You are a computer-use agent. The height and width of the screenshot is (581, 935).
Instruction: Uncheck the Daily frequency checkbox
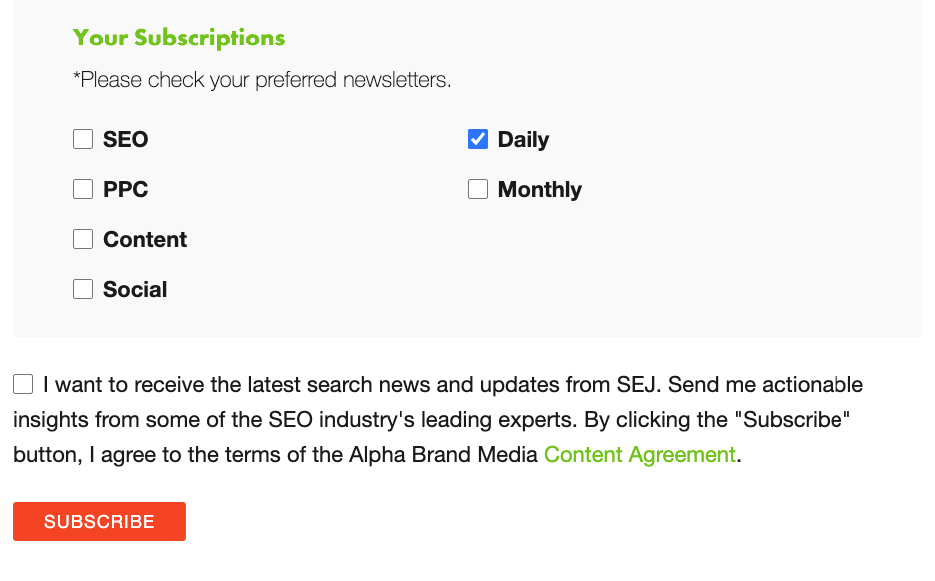(x=478, y=139)
